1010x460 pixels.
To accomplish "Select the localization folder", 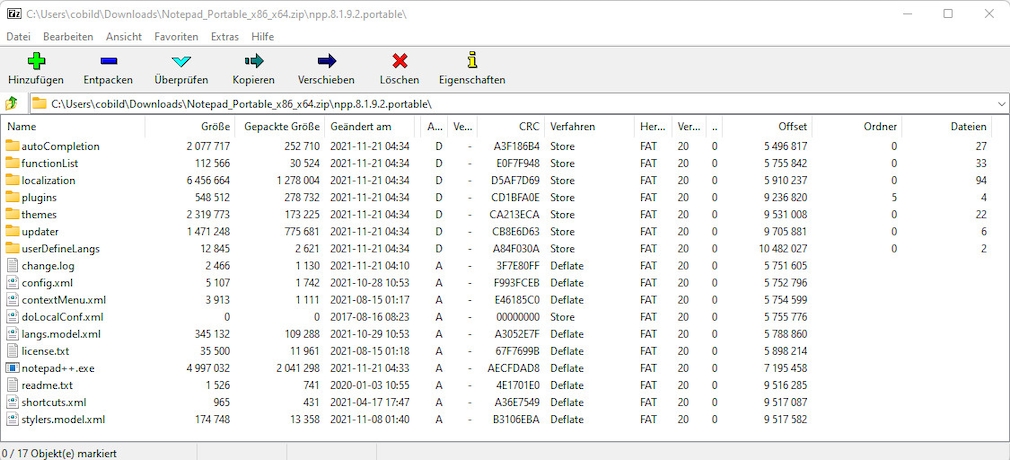I will tap(48, 180).
